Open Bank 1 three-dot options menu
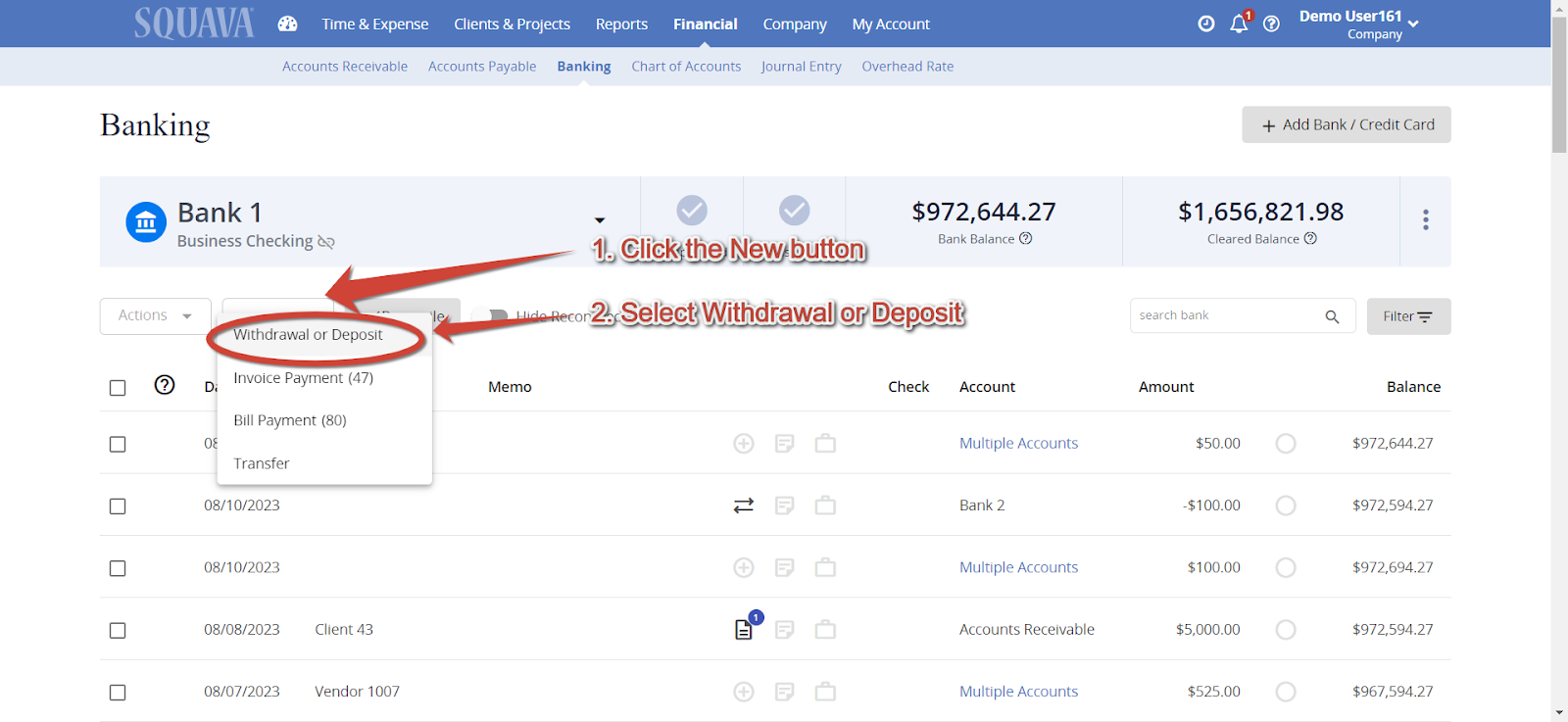The image size is (1568, 722). point(1426,220)
